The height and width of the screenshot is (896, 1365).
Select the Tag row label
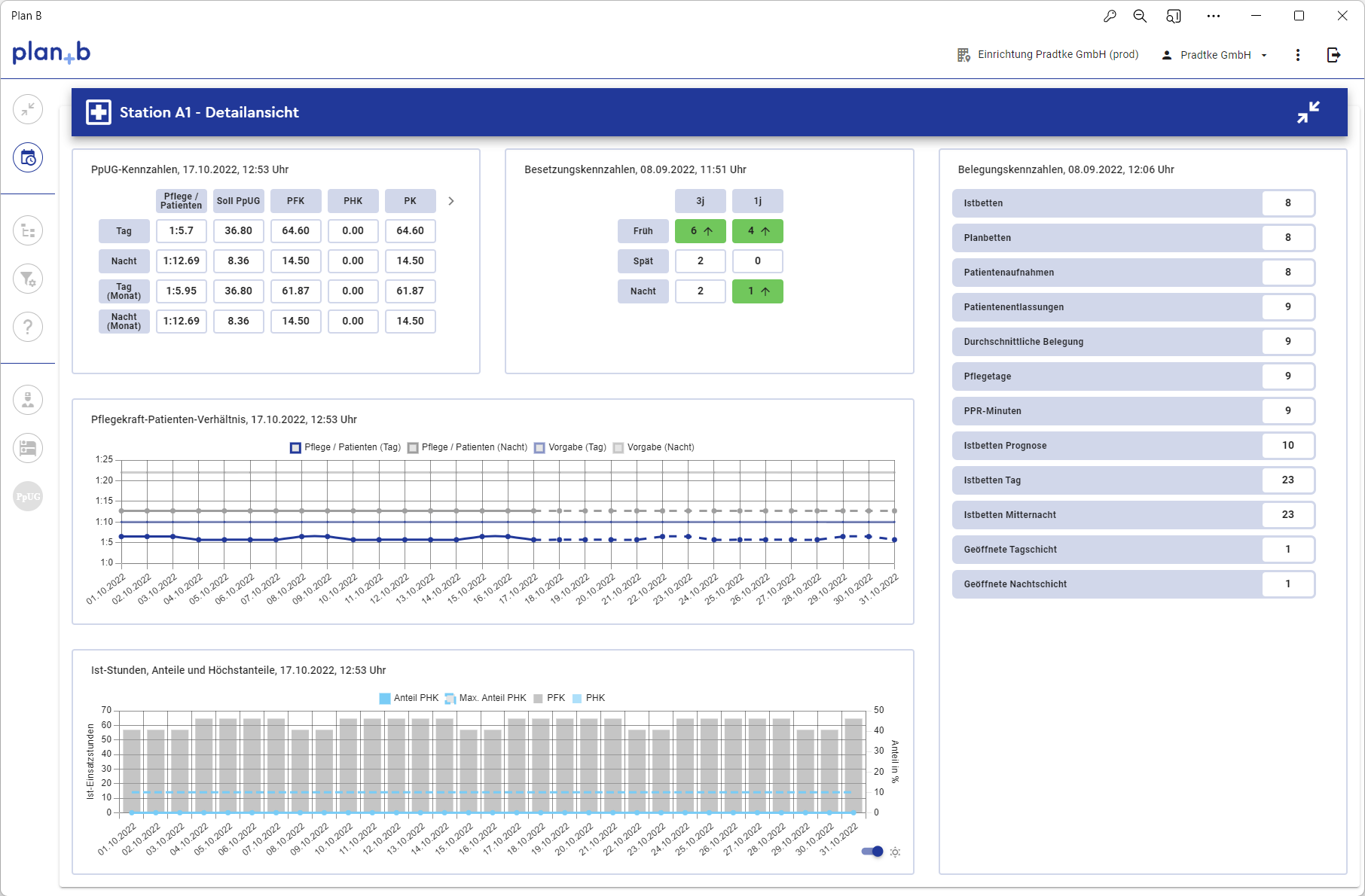124,231
